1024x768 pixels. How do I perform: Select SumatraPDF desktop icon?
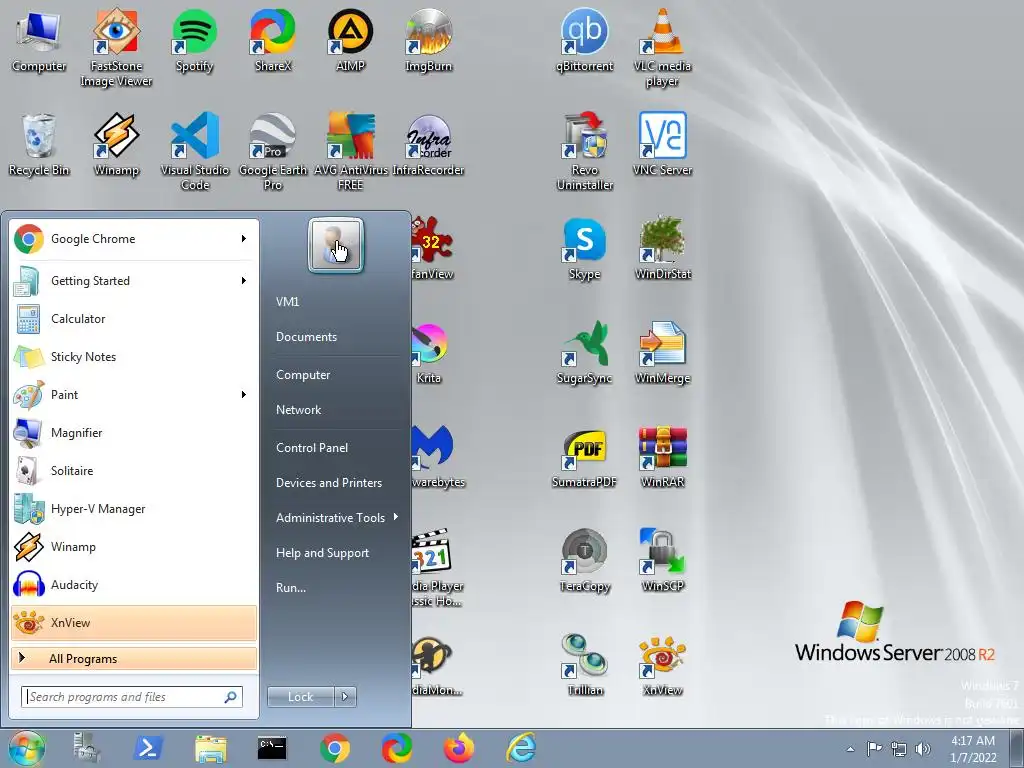pyautogui.click(x=584, y=457)
